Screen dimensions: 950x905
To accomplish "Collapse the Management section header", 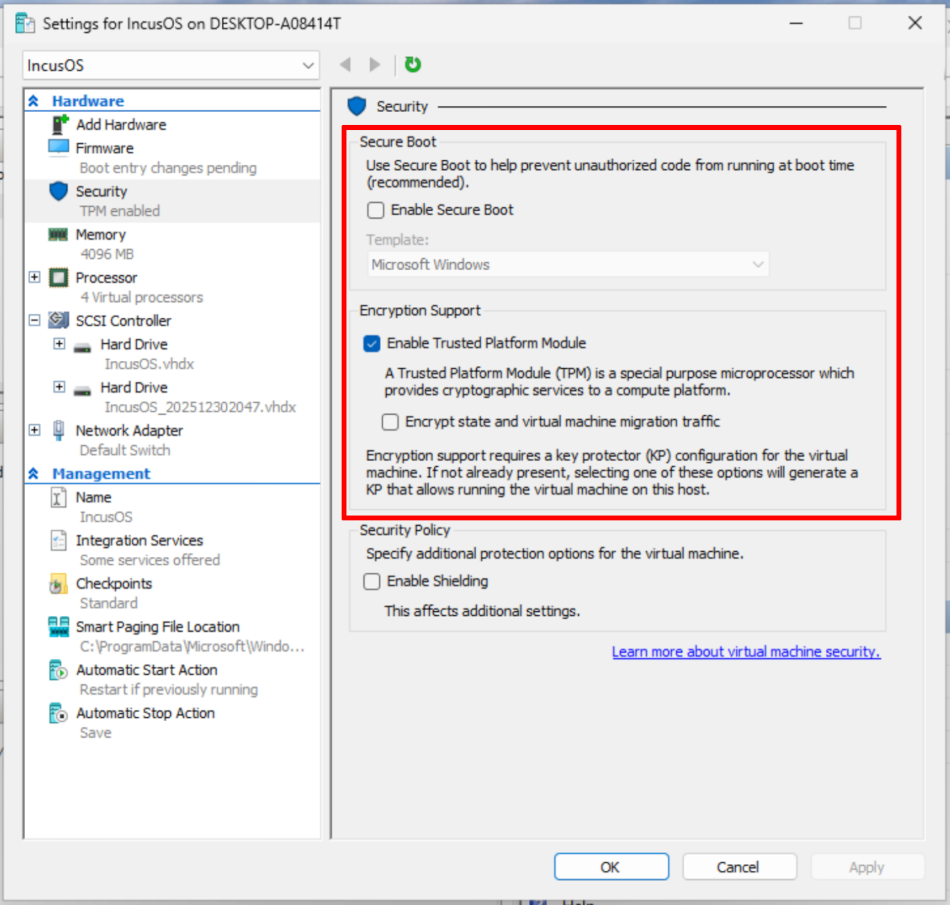I will (x=34, y=473).
